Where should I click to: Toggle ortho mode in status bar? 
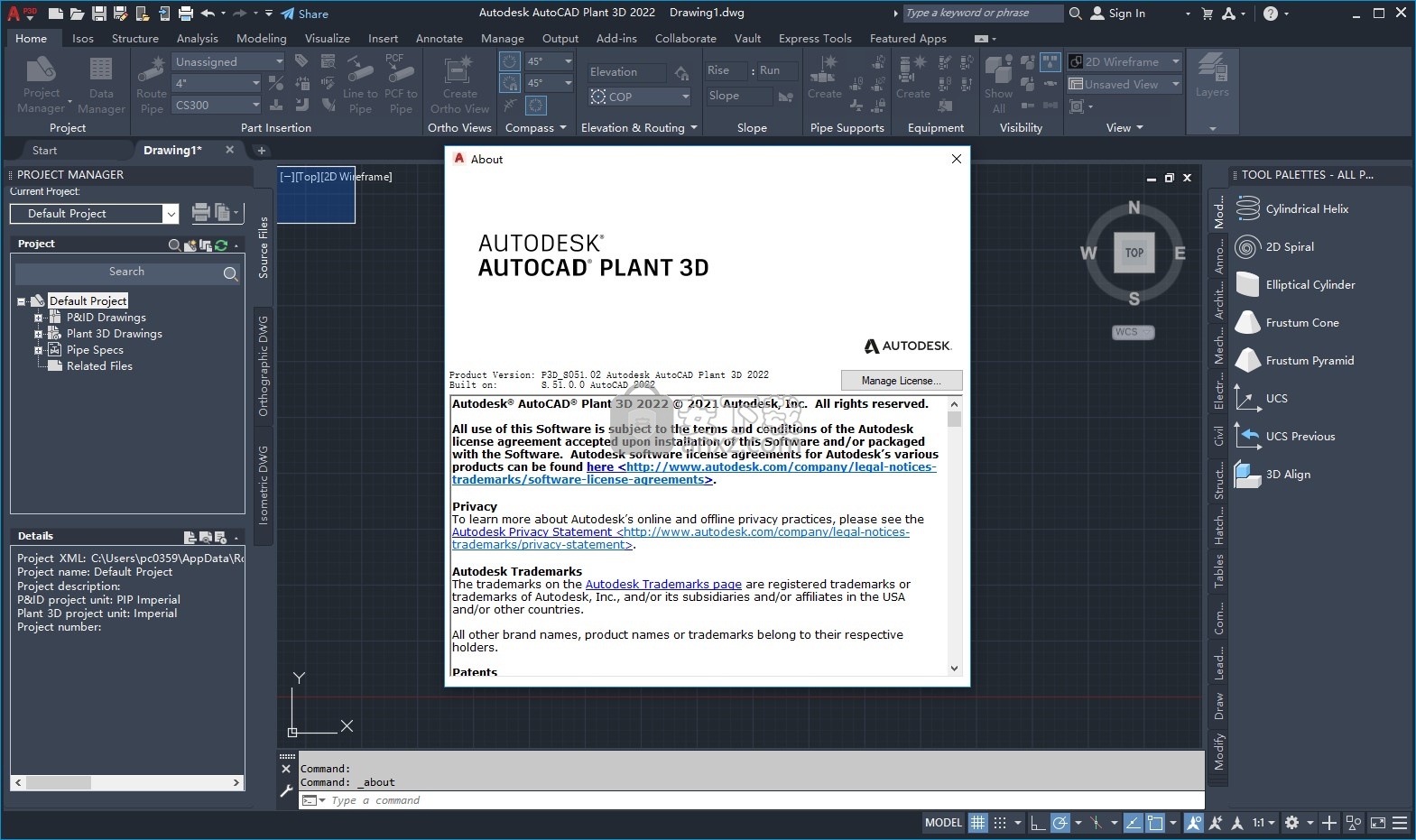[1038, 823]
